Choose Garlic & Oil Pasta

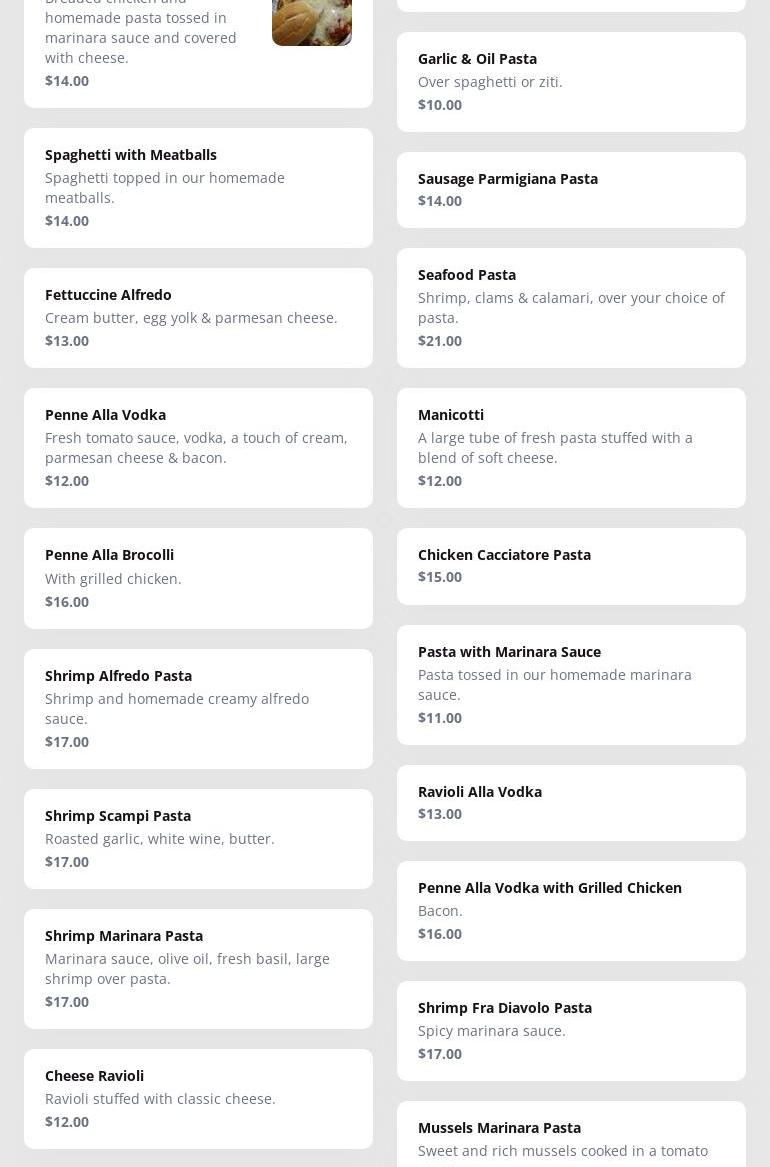point(571,81)
